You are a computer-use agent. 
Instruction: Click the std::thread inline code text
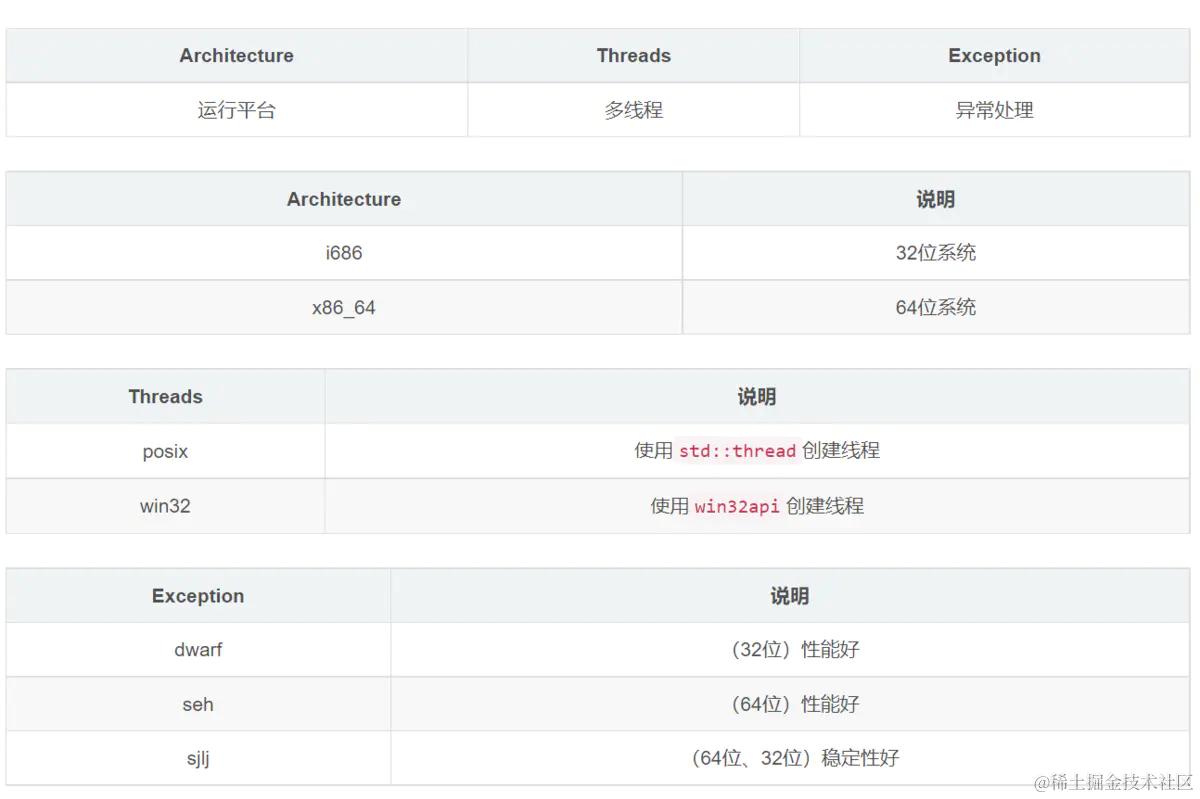click(737, 451)
